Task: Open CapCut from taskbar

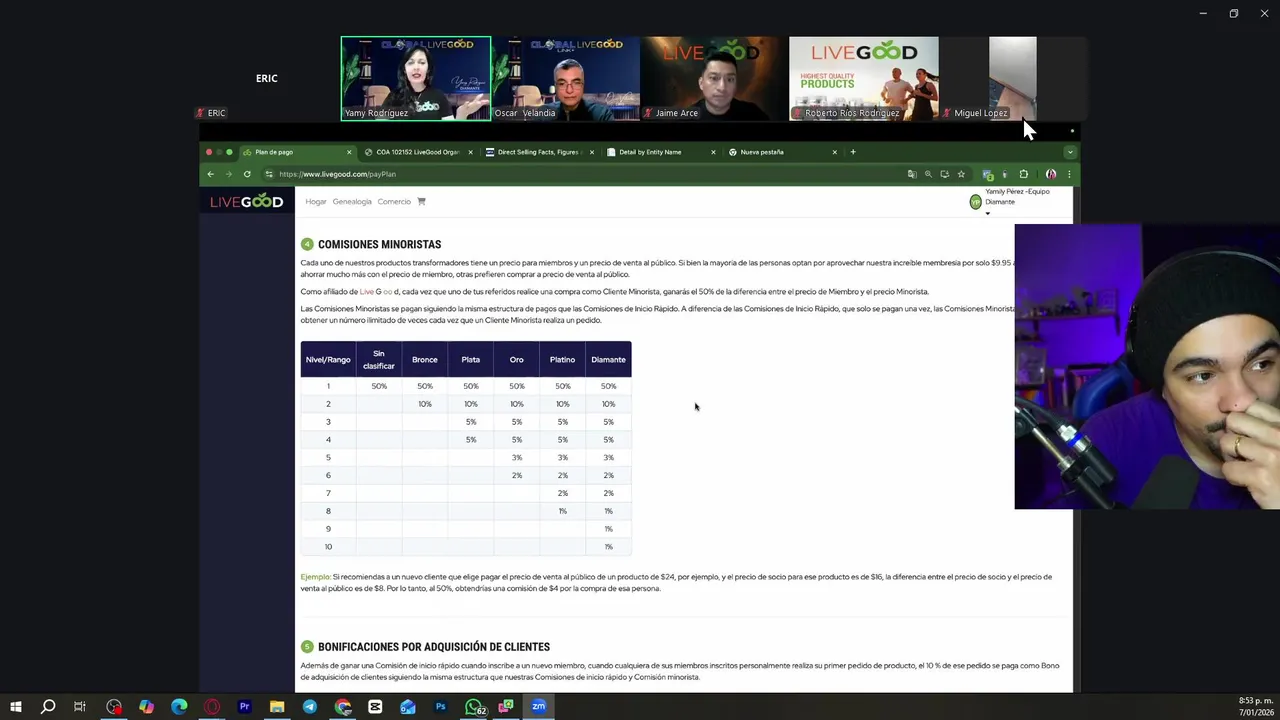Action: pyautogui.click(x=375, y=707)
